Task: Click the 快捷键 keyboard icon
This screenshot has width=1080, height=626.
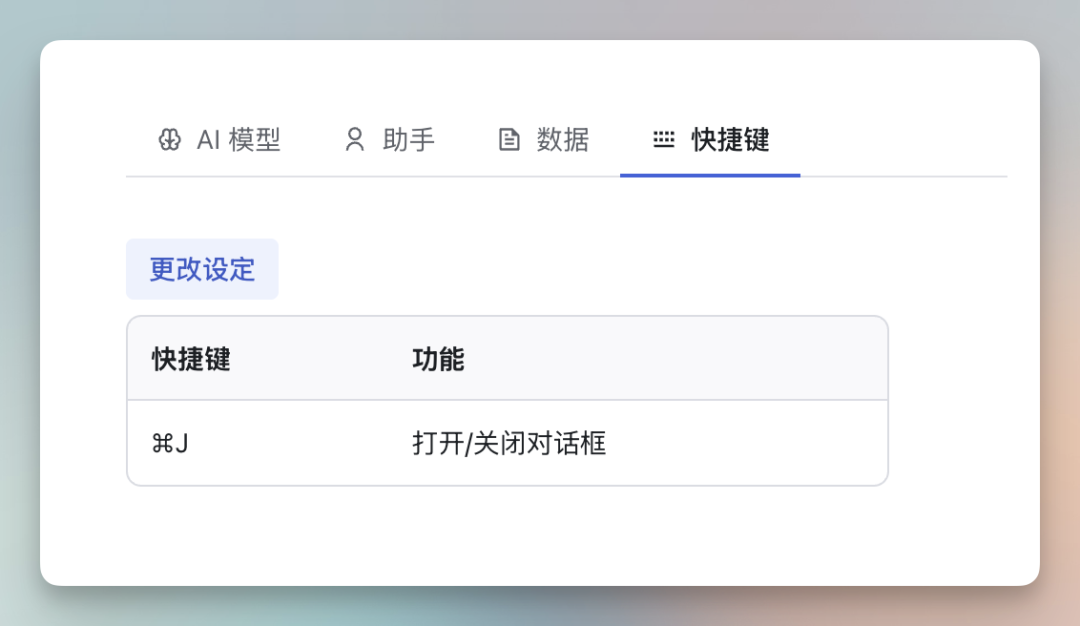Action: point(663,140)
